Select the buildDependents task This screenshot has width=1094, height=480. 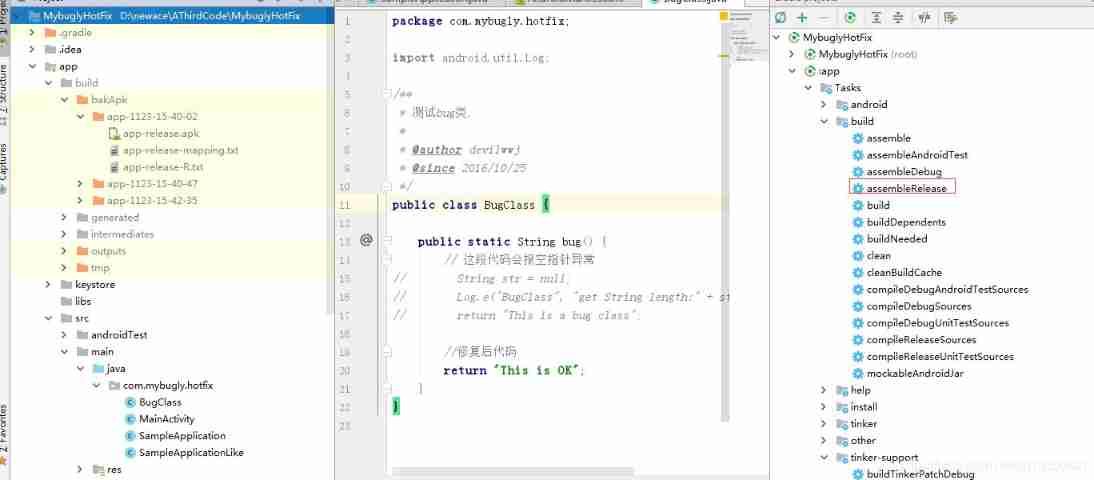pos(906,222)
